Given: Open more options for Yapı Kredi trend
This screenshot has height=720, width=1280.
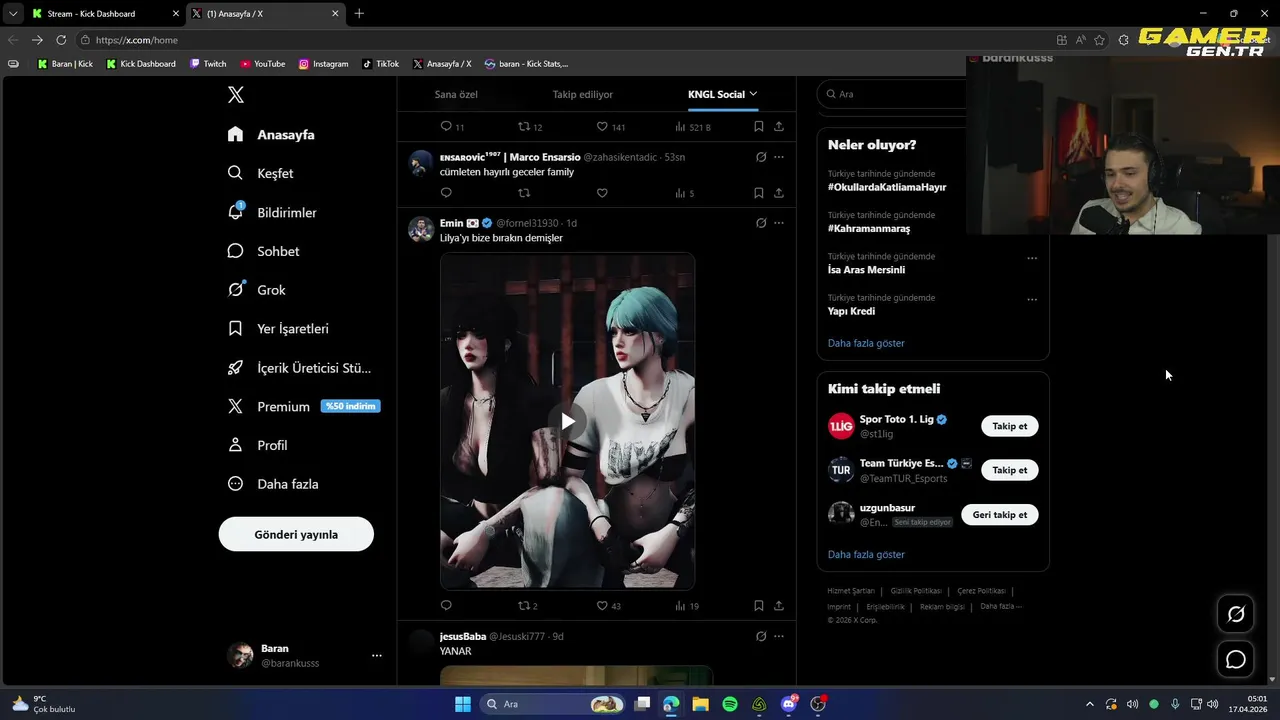Looking at the screenshot, I should tap(1032, 299).
